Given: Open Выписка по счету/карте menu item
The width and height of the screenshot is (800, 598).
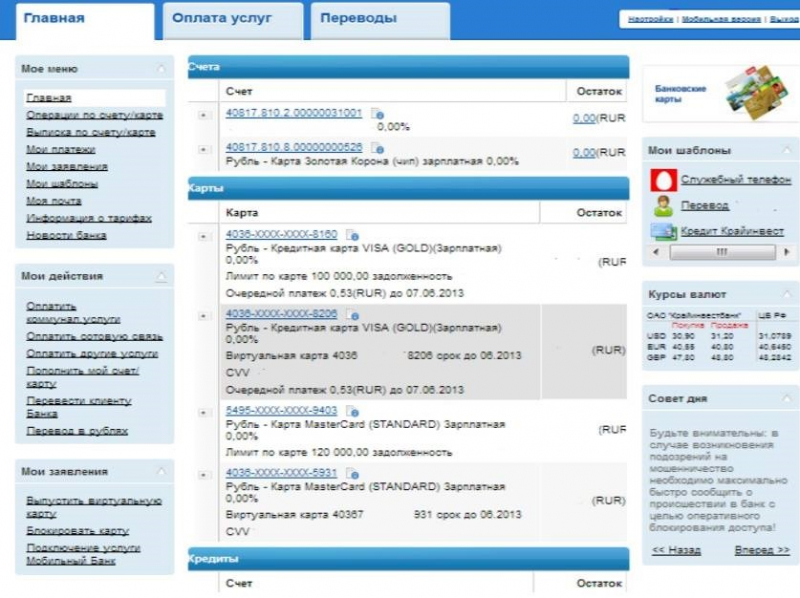Looking at the screenshot, I should (x=91, y=132).
